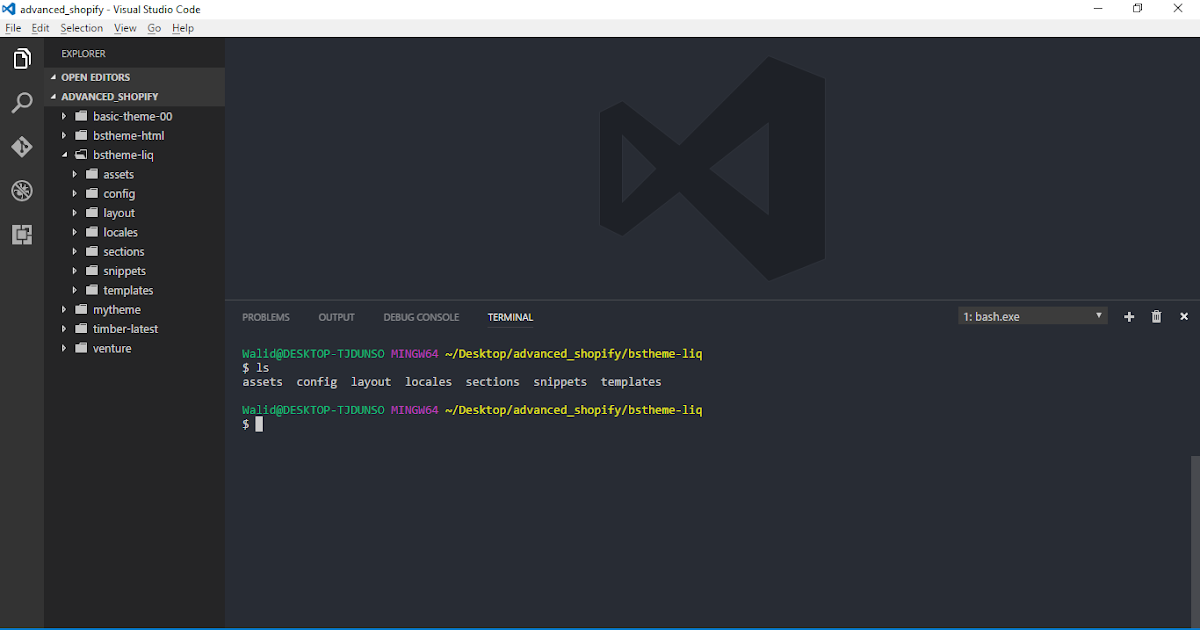Screen dimensions: 1200x630
Task: Click the sections folder icon
Action: (92, 251)
